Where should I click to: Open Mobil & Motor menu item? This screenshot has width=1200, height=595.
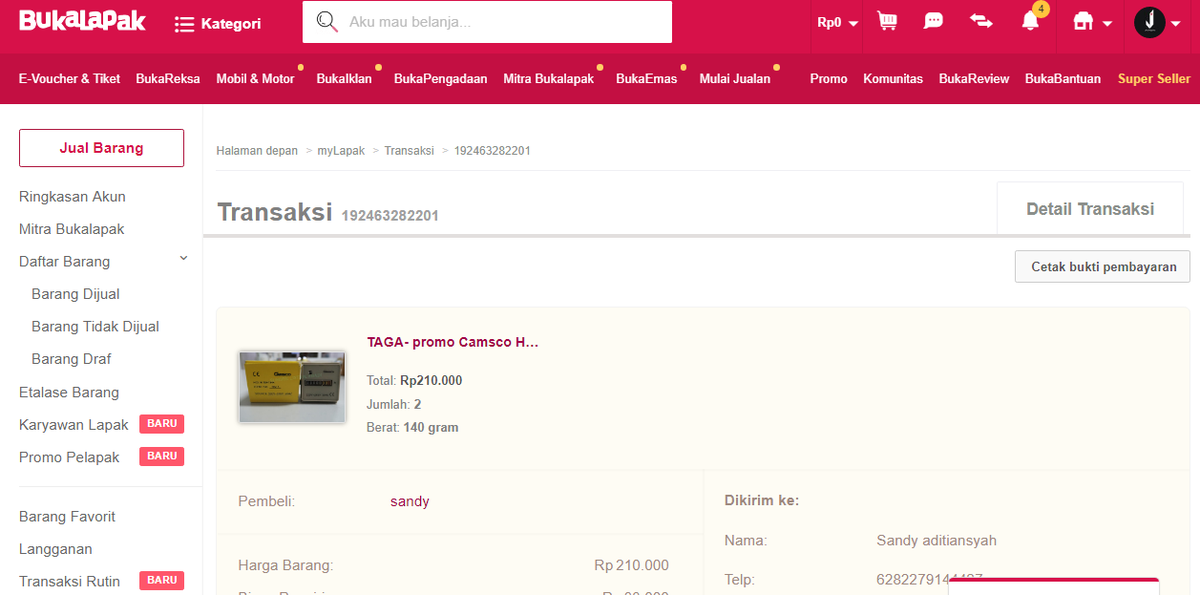[x=256, y=78]
